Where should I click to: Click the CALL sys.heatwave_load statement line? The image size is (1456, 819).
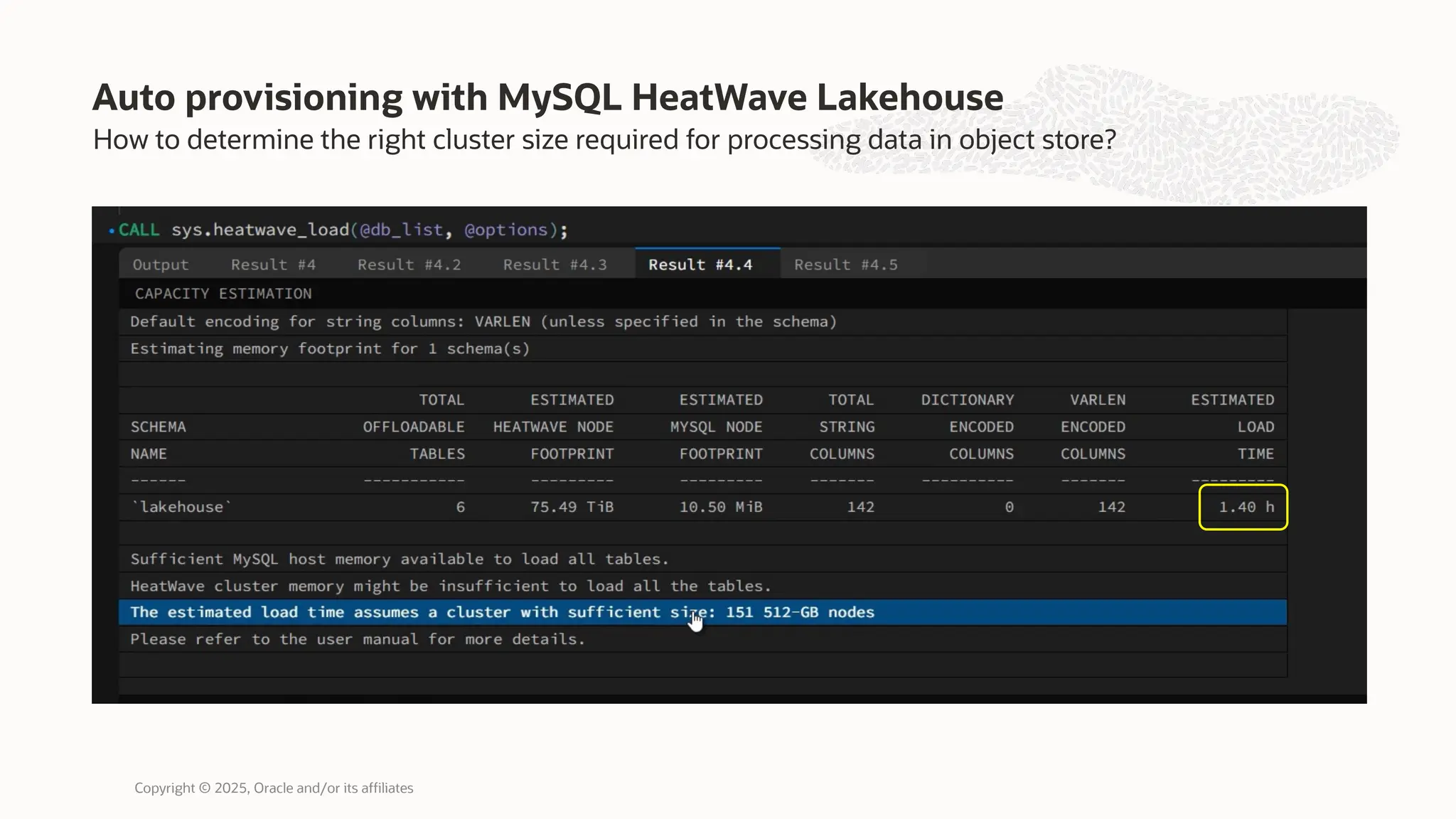(x=343, y=230)
